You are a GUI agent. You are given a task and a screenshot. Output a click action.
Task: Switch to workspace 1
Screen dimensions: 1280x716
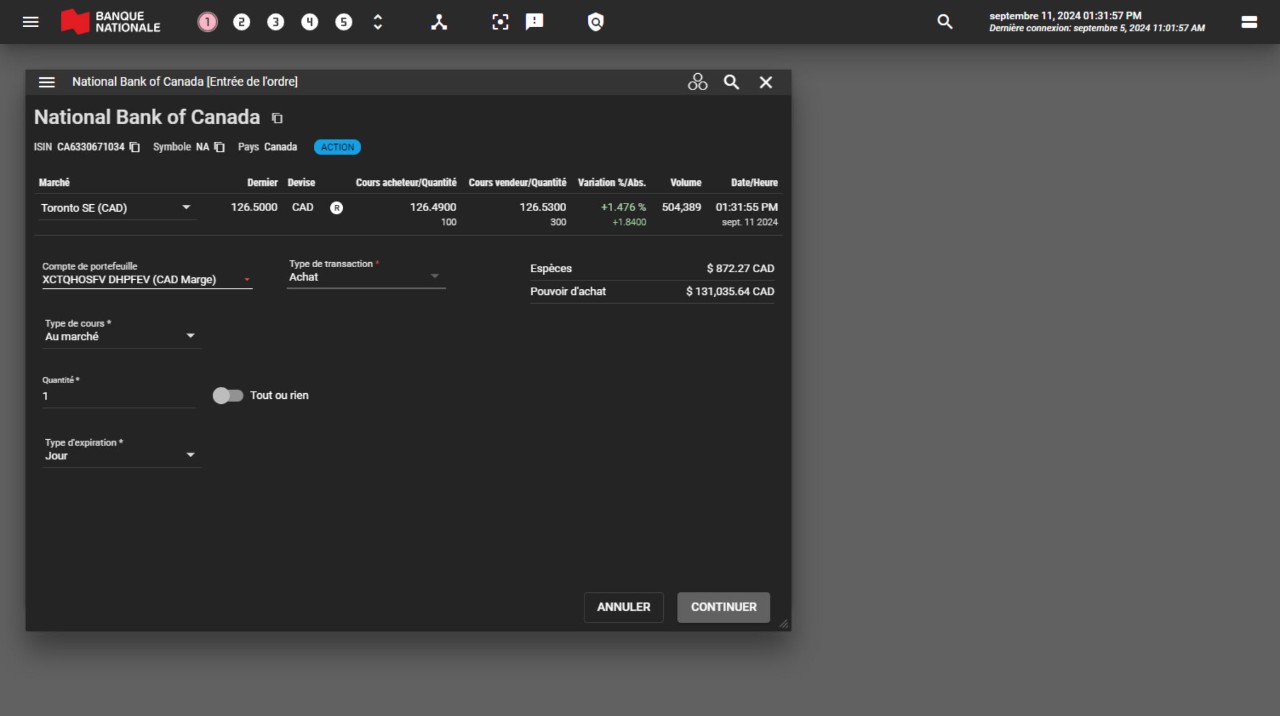click(208, 22)
